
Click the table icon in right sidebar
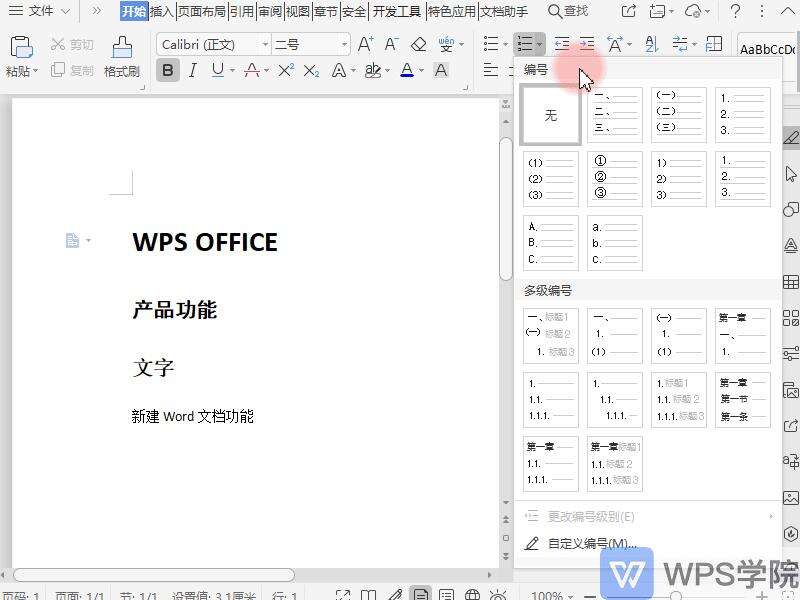(x=791, y=282)
